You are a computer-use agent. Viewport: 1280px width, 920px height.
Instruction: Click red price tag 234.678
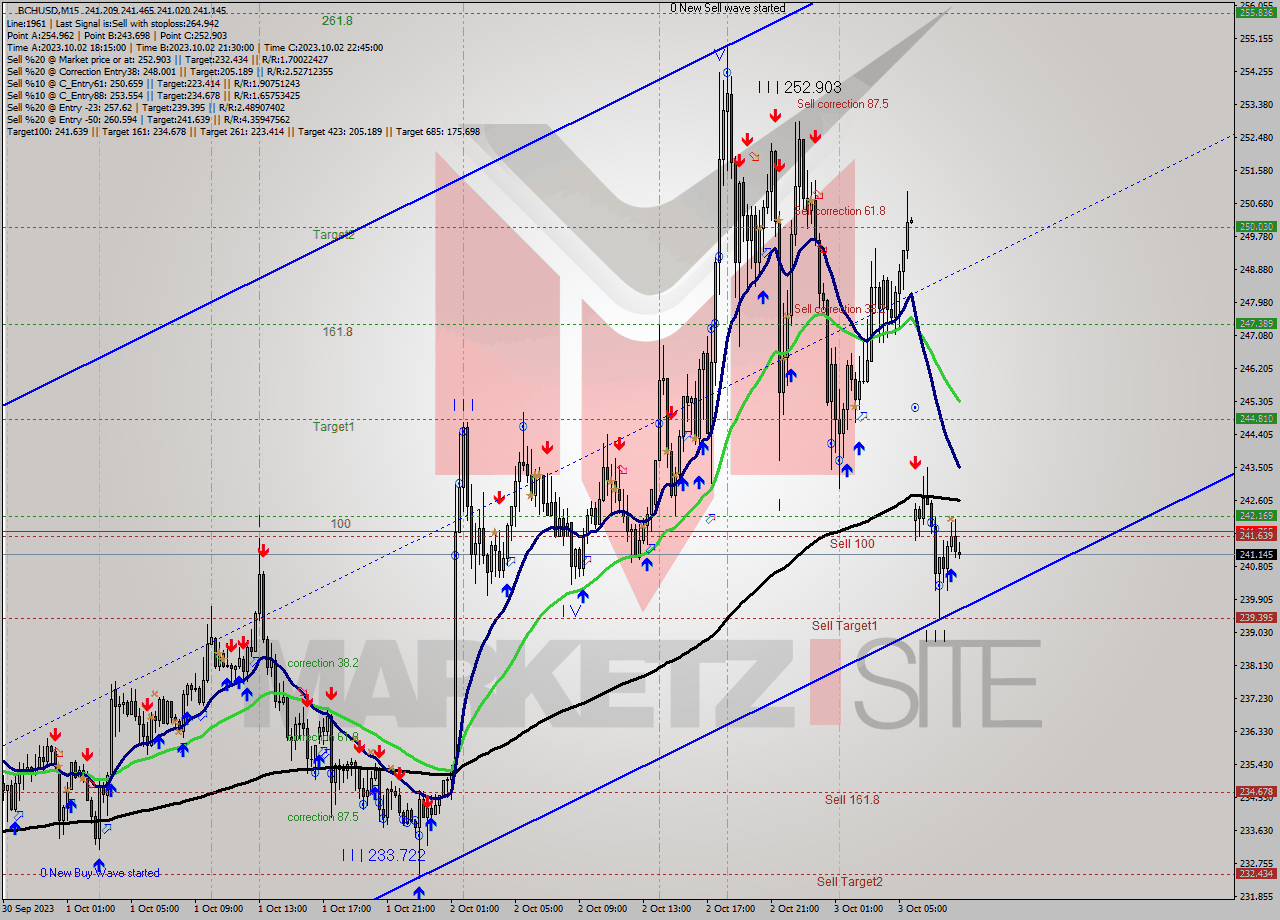[1256, 791]
